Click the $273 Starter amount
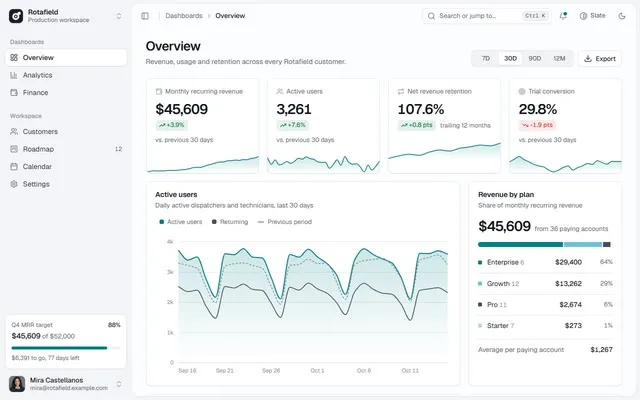 pyautogui.click(x=573, y=325)
